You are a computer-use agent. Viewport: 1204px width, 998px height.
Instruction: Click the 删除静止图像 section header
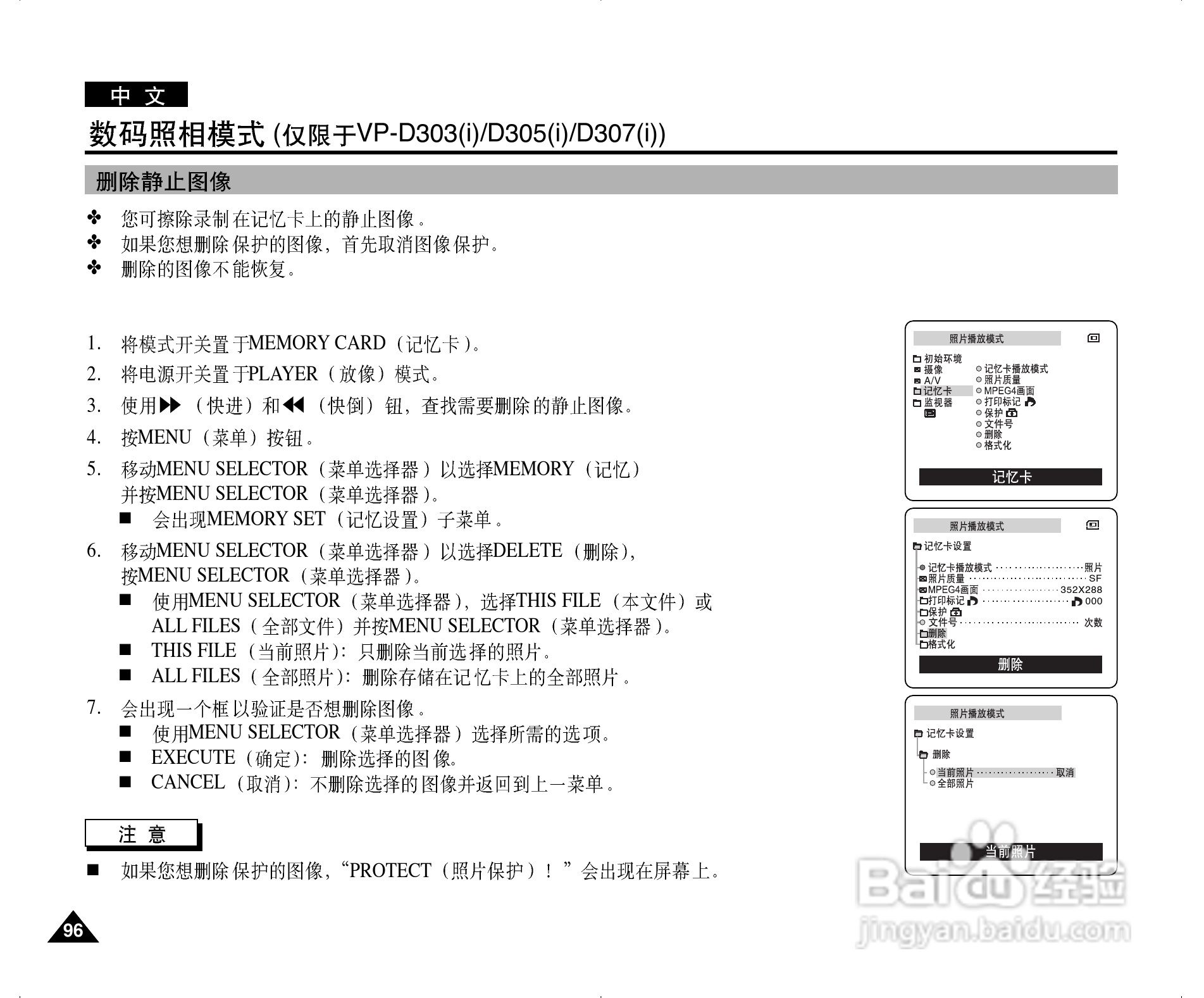pos(601,180)
